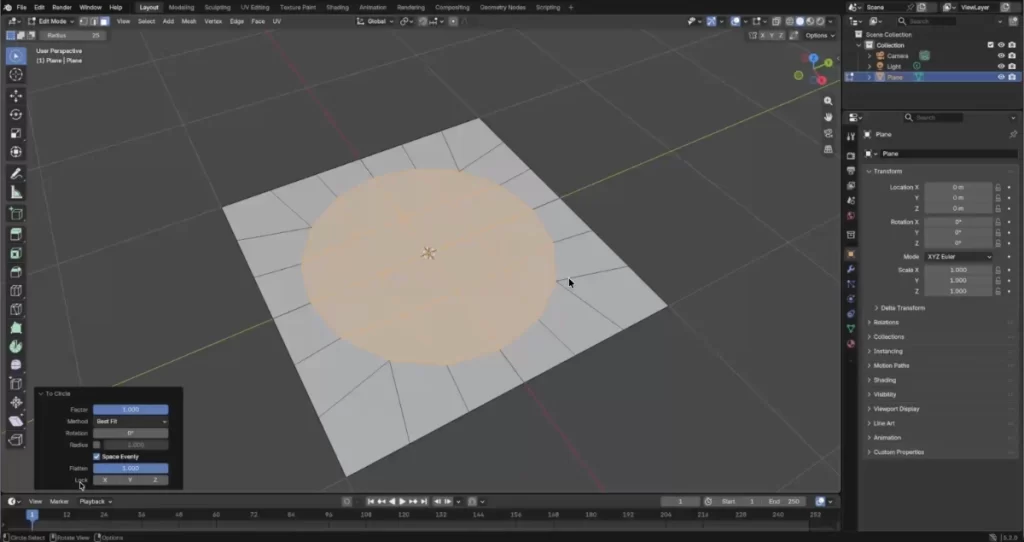The height and width of the screenshot is (542, 1024).
Task: Select the Loop Cut tool
Action: tap(16, 291)
